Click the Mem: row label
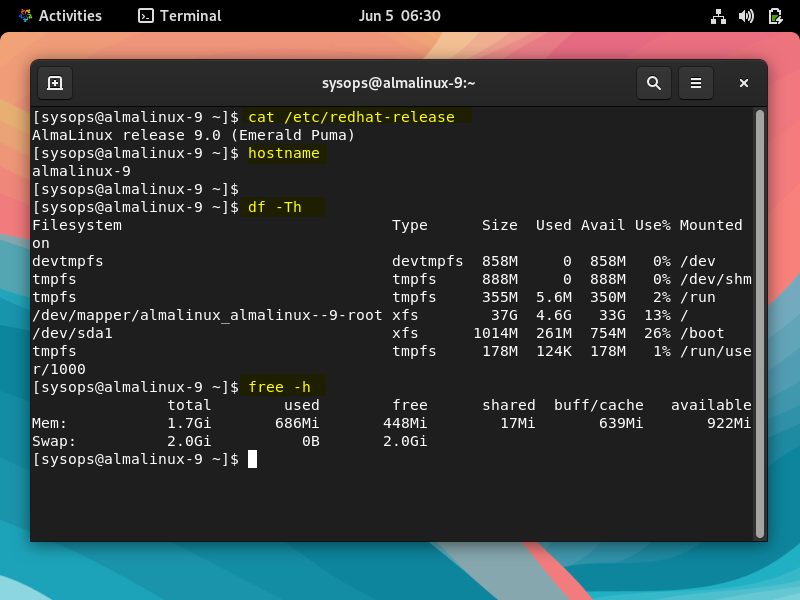Screen dimensions: 800x600 point(49,423)
